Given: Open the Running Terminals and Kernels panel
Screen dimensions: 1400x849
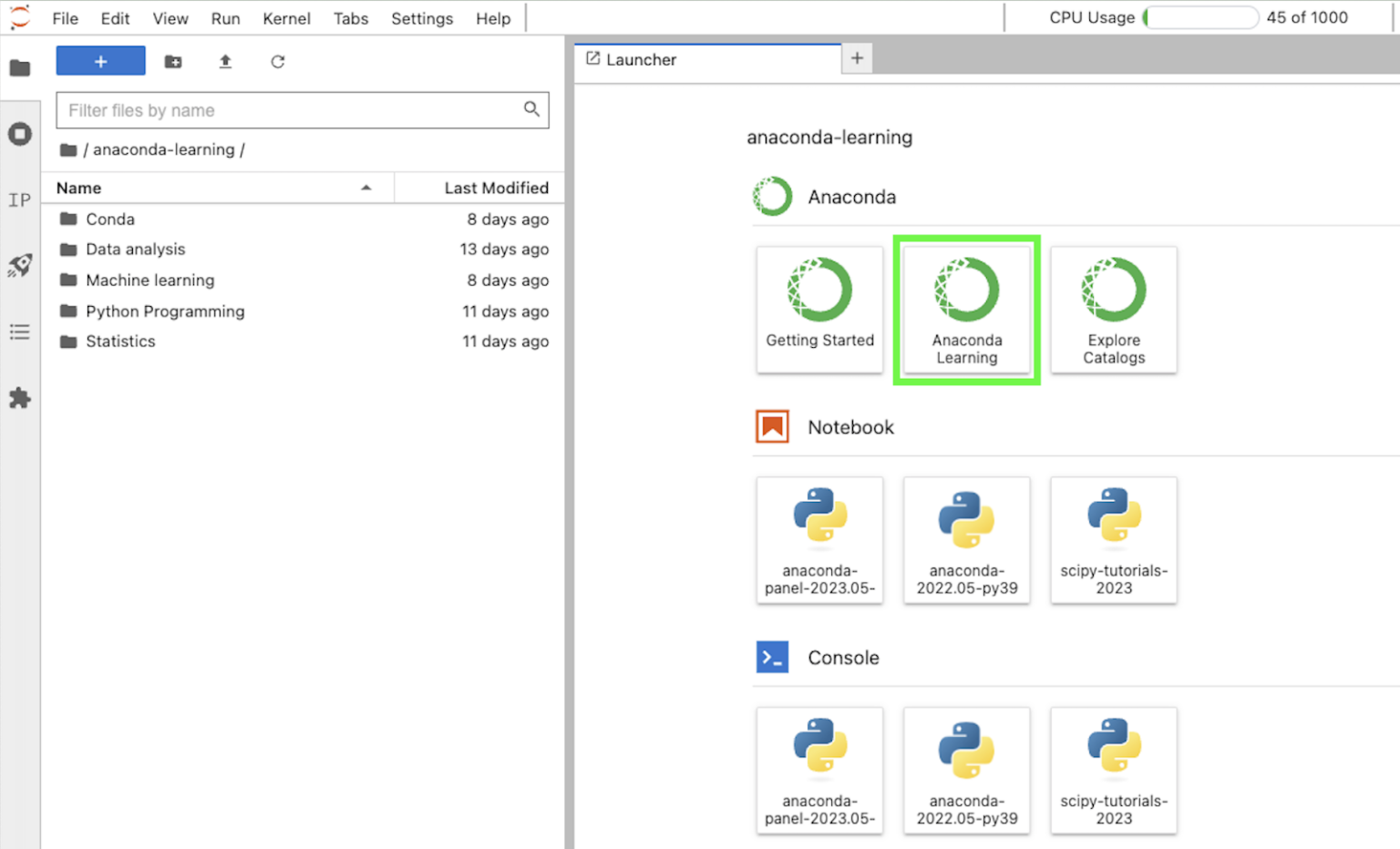Looking at the screenshot, I should click(19, 134).
